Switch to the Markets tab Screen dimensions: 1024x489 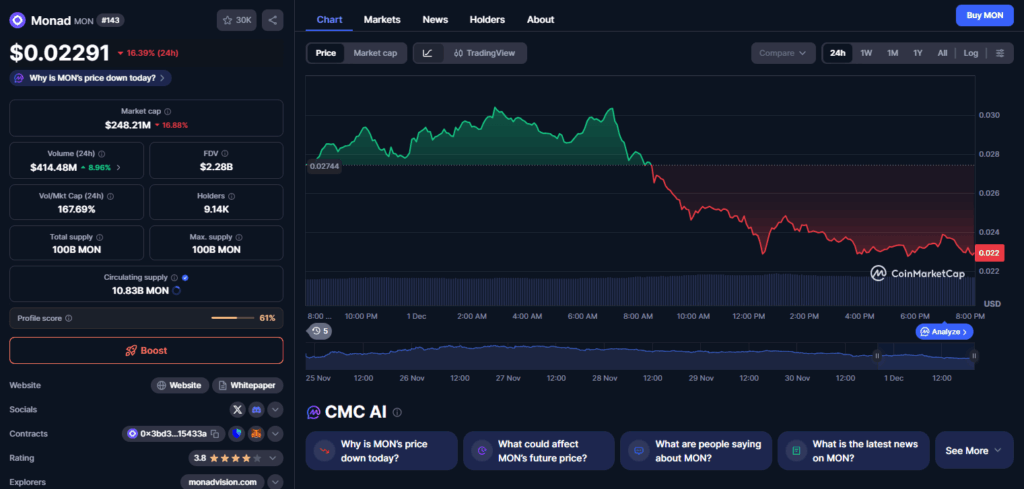coord(381,19)
